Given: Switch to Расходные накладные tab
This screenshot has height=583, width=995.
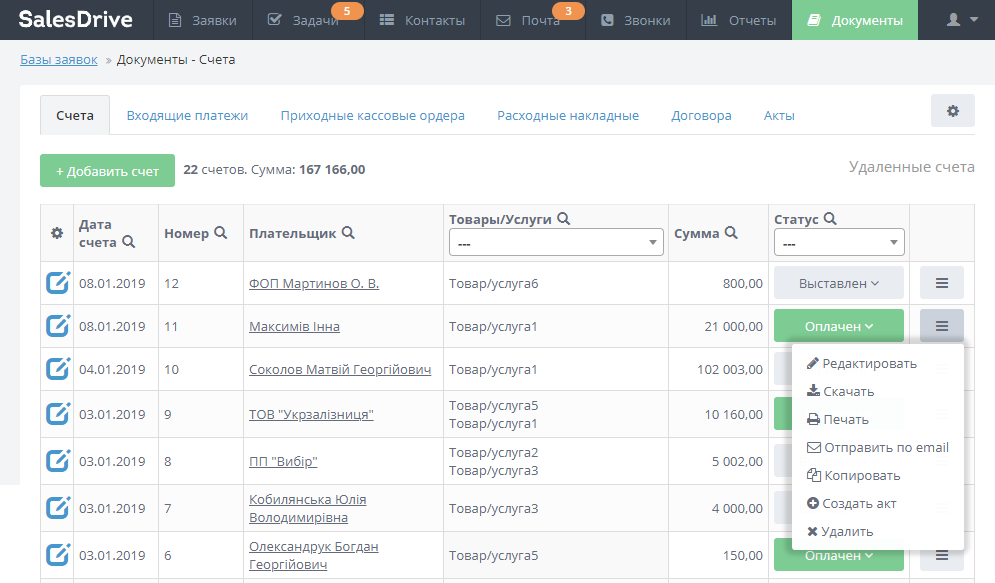Looking at the screenshot, I should tap(568, 115).
